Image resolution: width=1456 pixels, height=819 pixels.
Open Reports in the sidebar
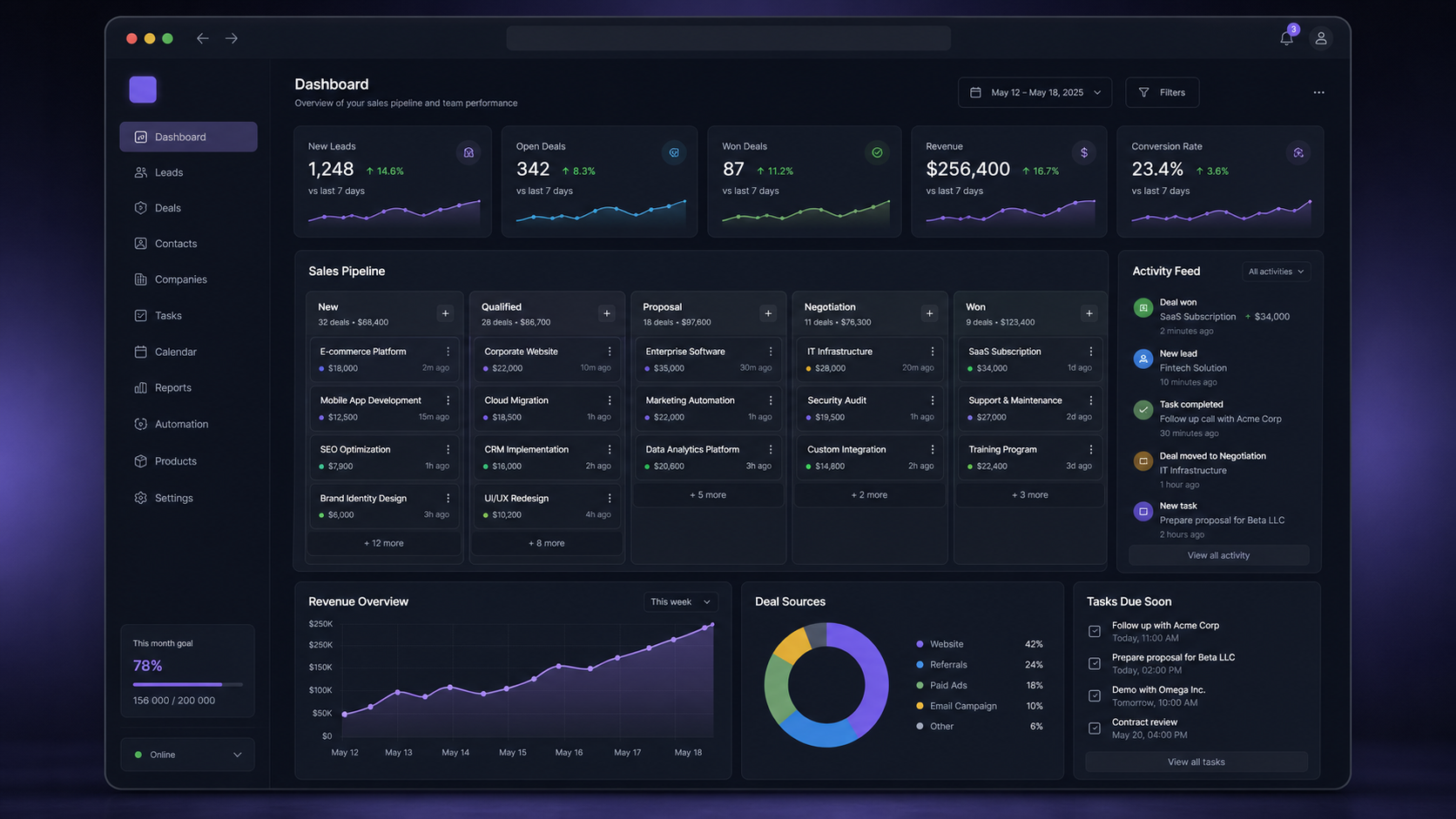point(188,387)
